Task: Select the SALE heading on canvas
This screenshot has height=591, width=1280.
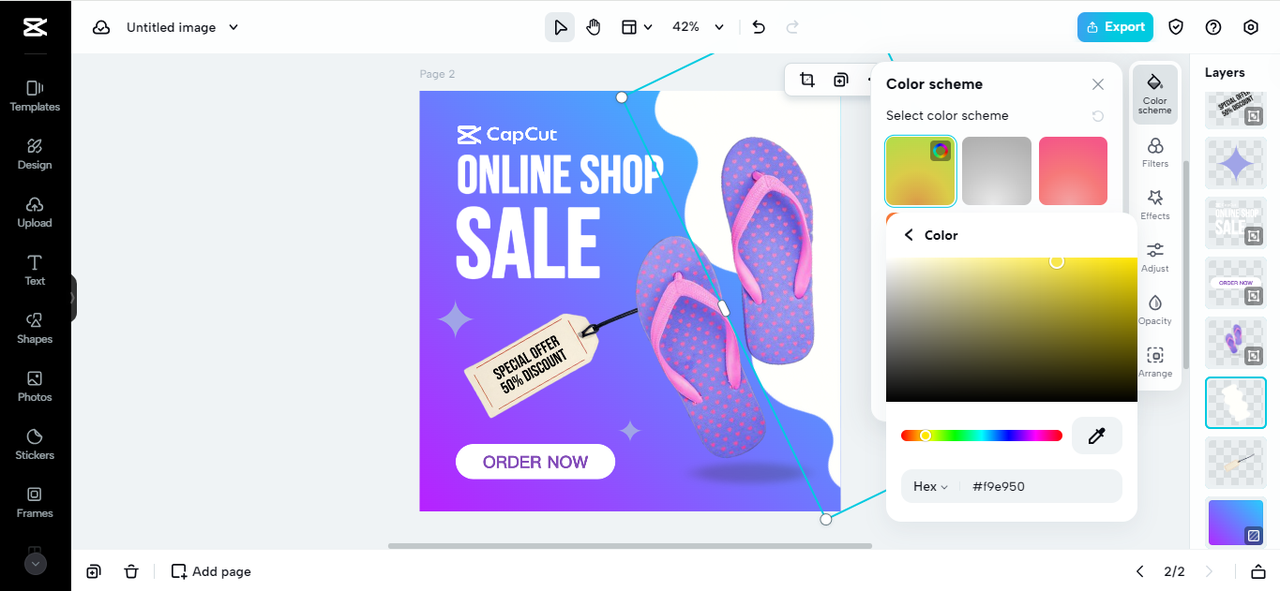Action: click(x=528, y=242)
